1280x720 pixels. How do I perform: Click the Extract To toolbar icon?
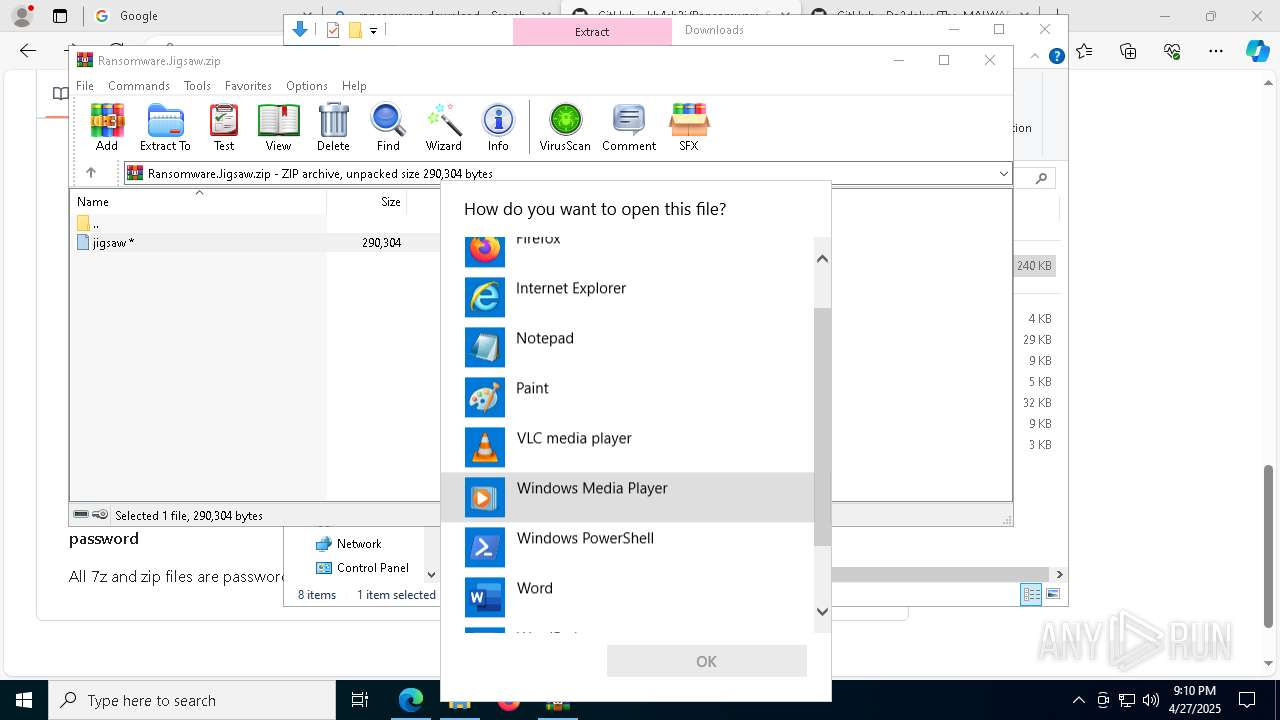[165, 127]
